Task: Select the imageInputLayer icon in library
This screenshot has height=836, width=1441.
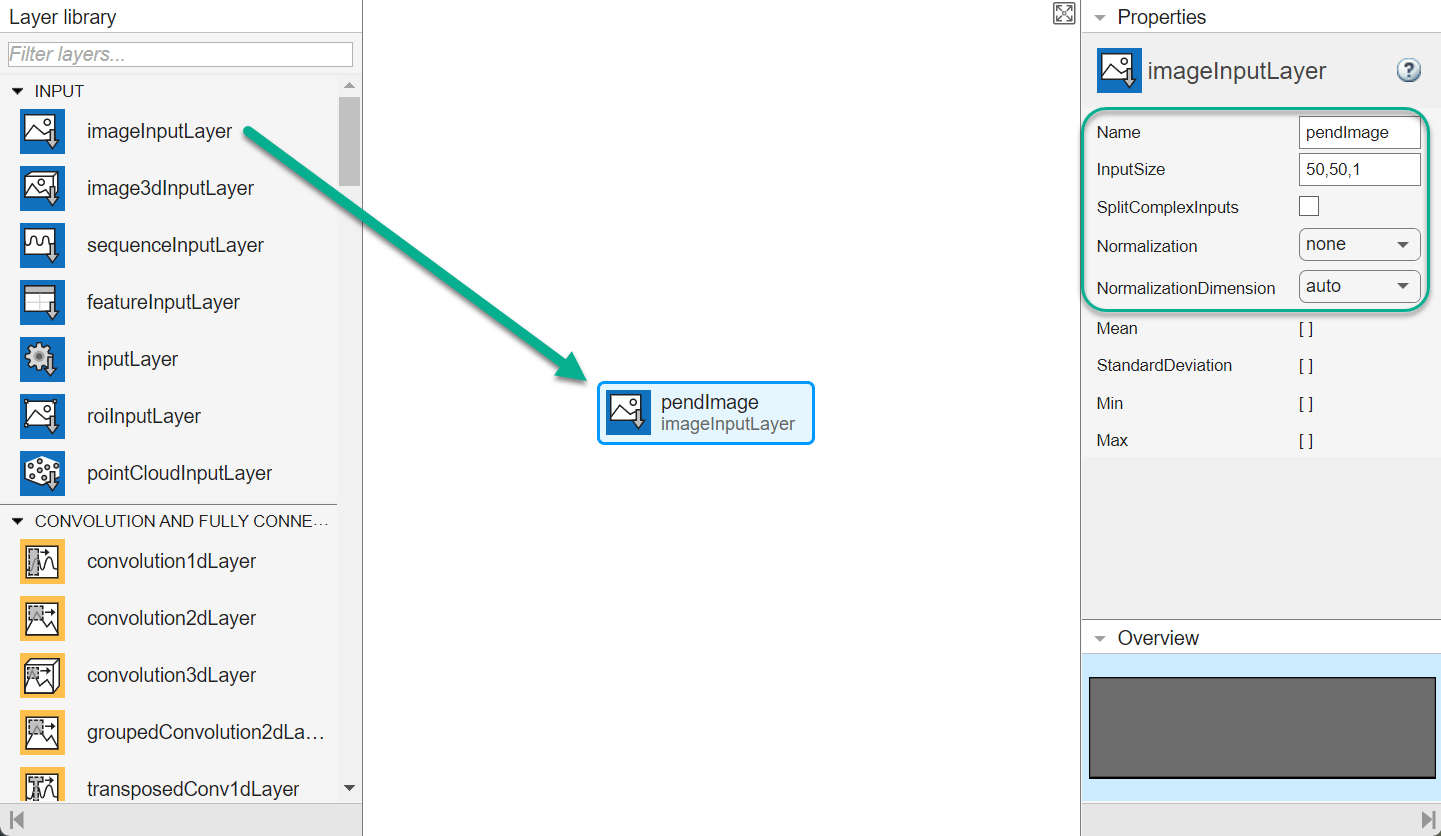Action: coord(42,131)
